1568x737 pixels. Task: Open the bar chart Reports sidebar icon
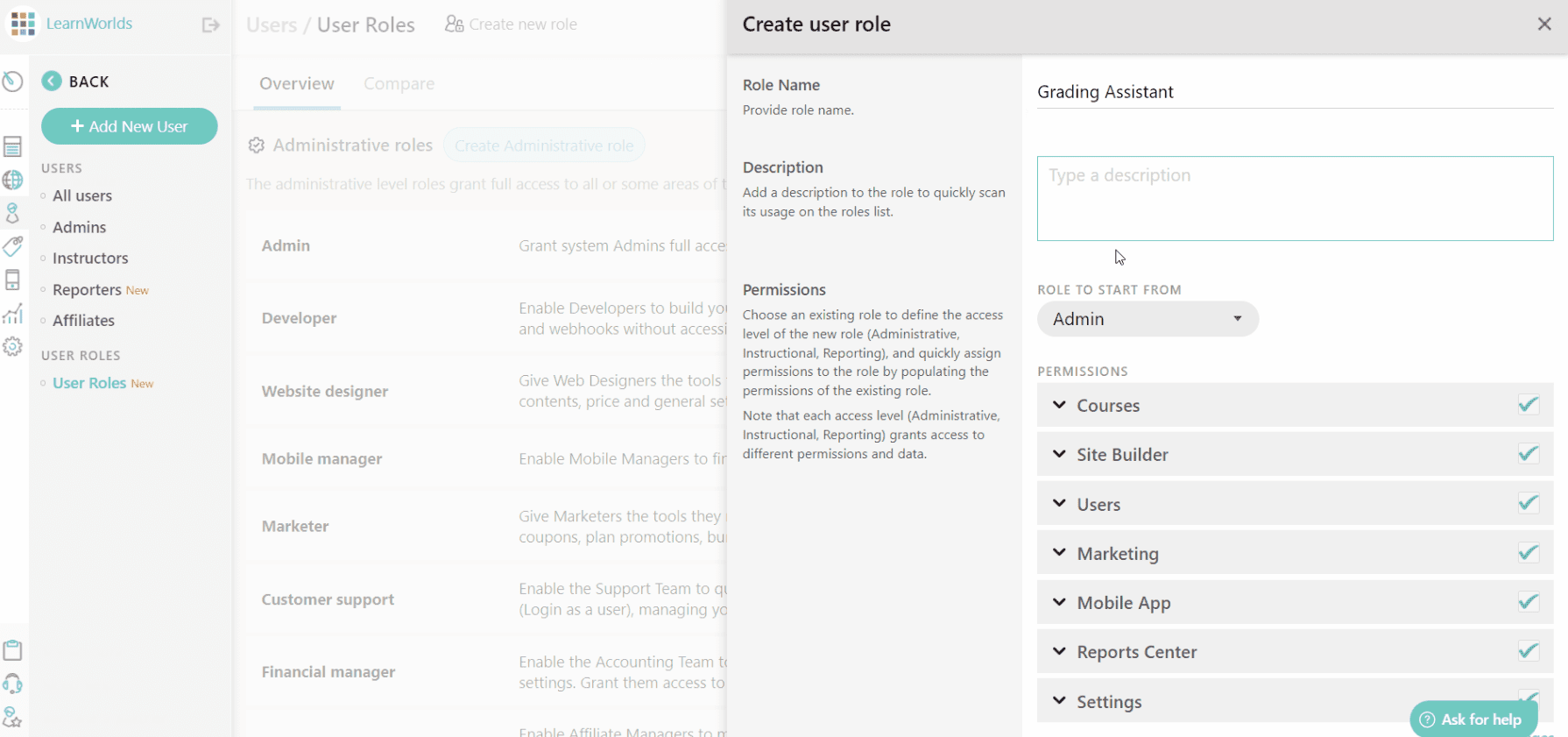tap(12, 314)
